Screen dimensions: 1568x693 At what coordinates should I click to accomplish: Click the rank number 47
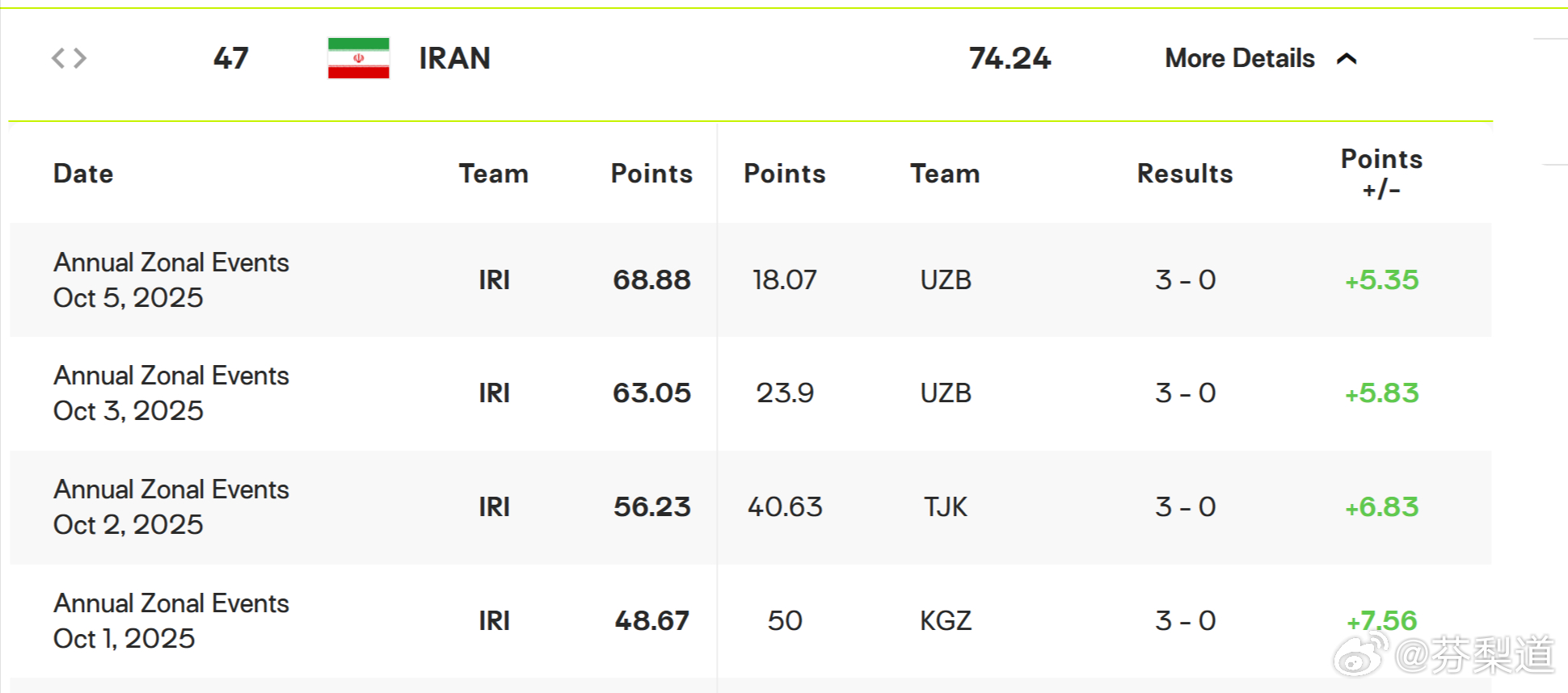pos(231,58)
